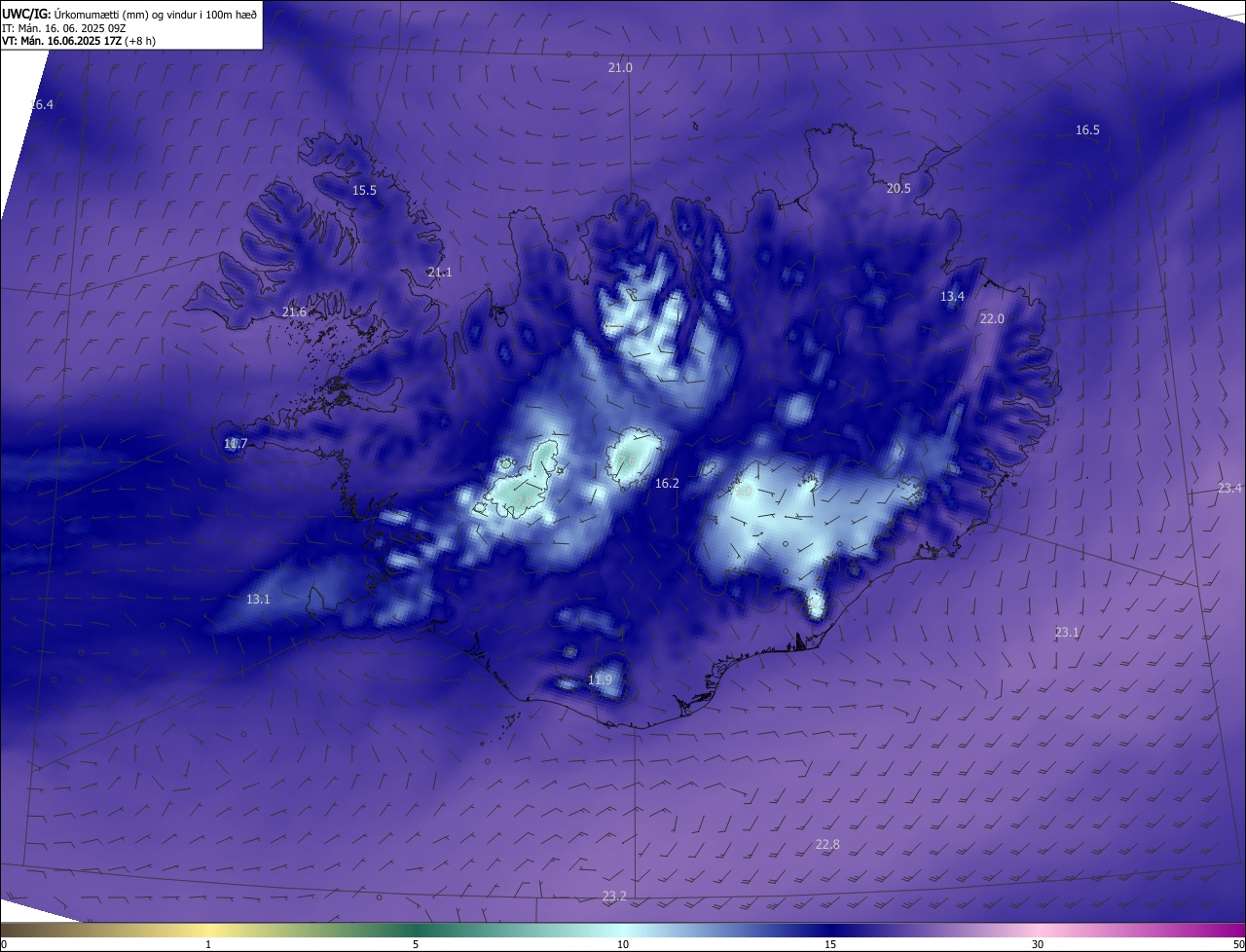Click the 13.4 value label
1246x952 pixels.
coord(952,296)
